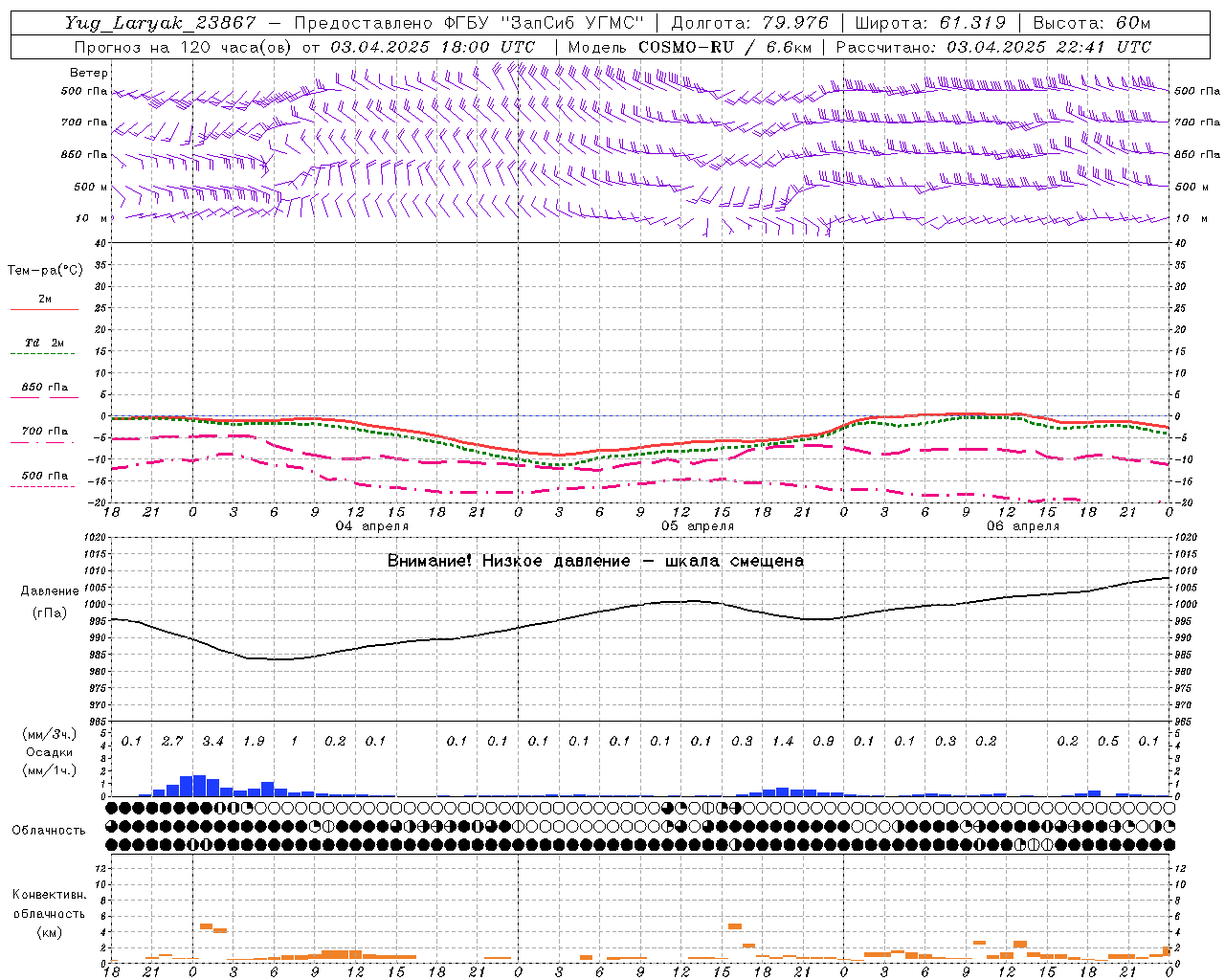Click the "(гПа)" unit under Давление
Screen dimensions: 1225x980
50,613
